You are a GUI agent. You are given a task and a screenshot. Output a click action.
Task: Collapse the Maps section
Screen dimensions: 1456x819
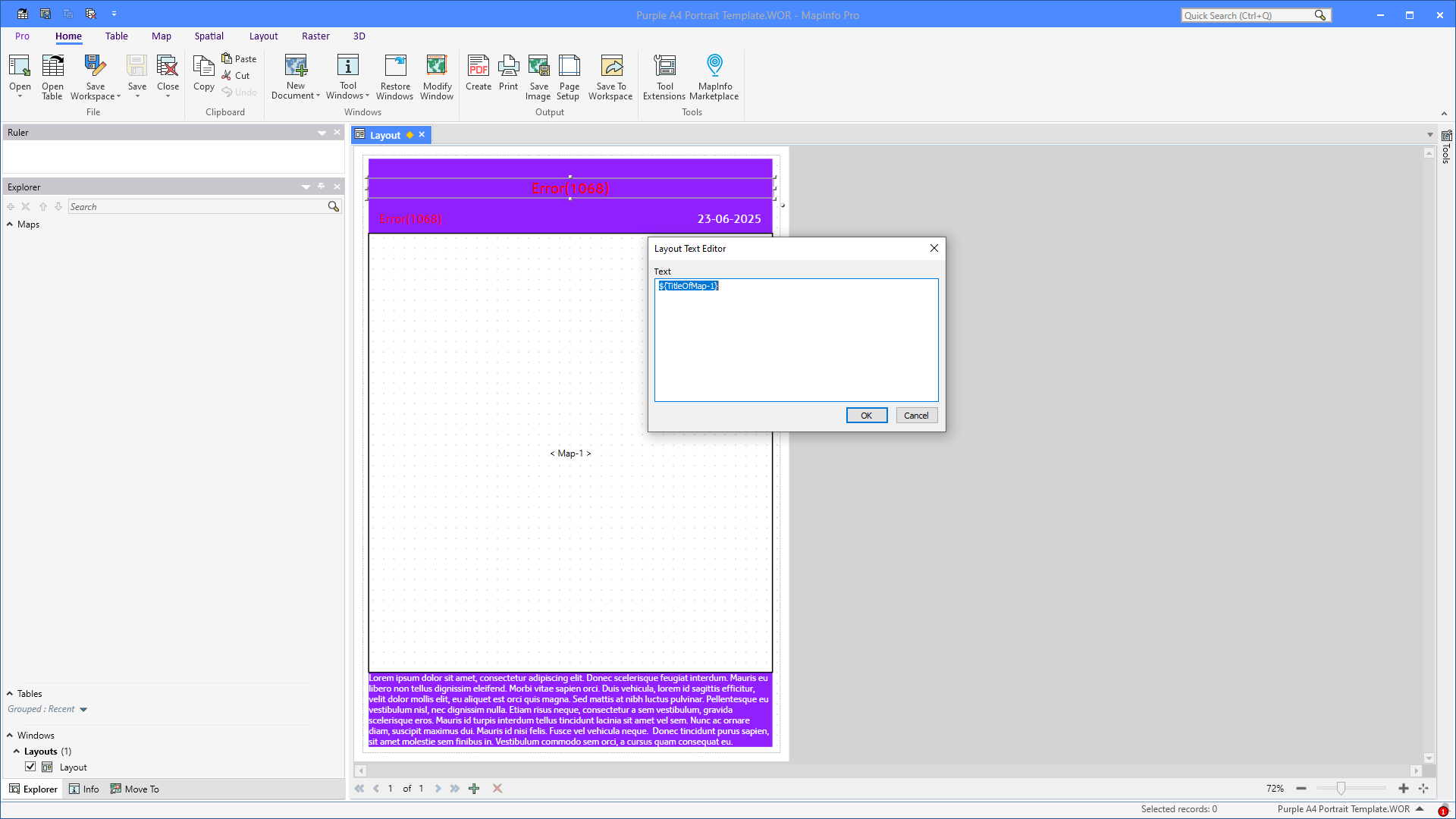tap(10, 224)
